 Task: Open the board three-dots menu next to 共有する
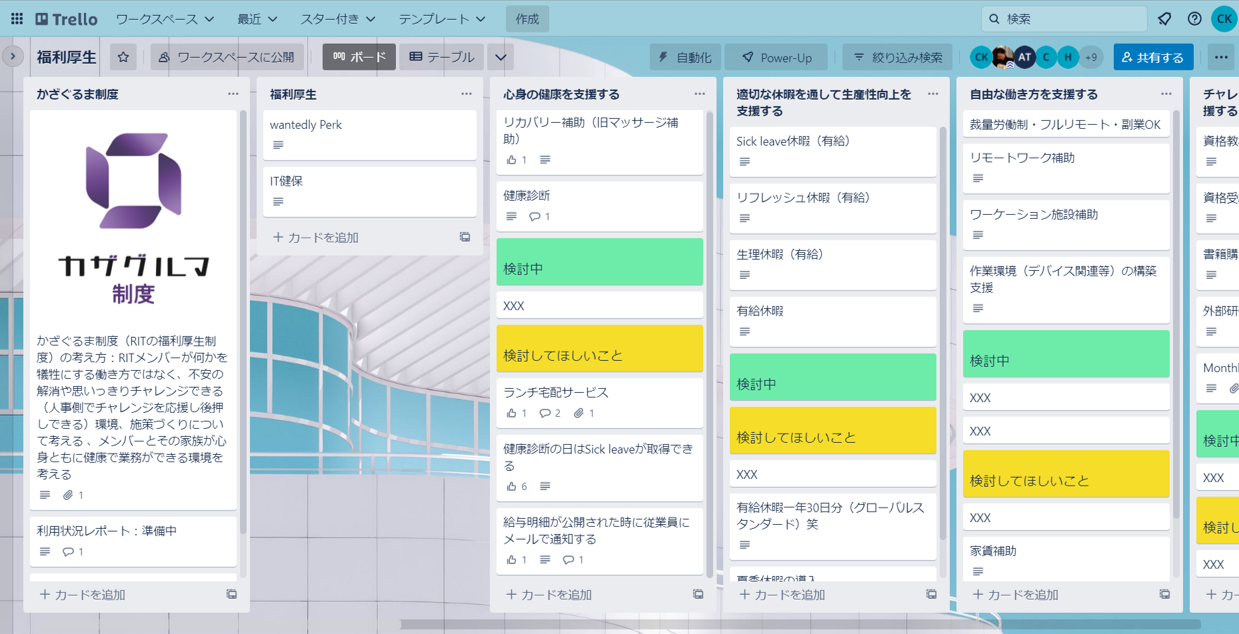pyautogui.click(x=1221, y=57)
